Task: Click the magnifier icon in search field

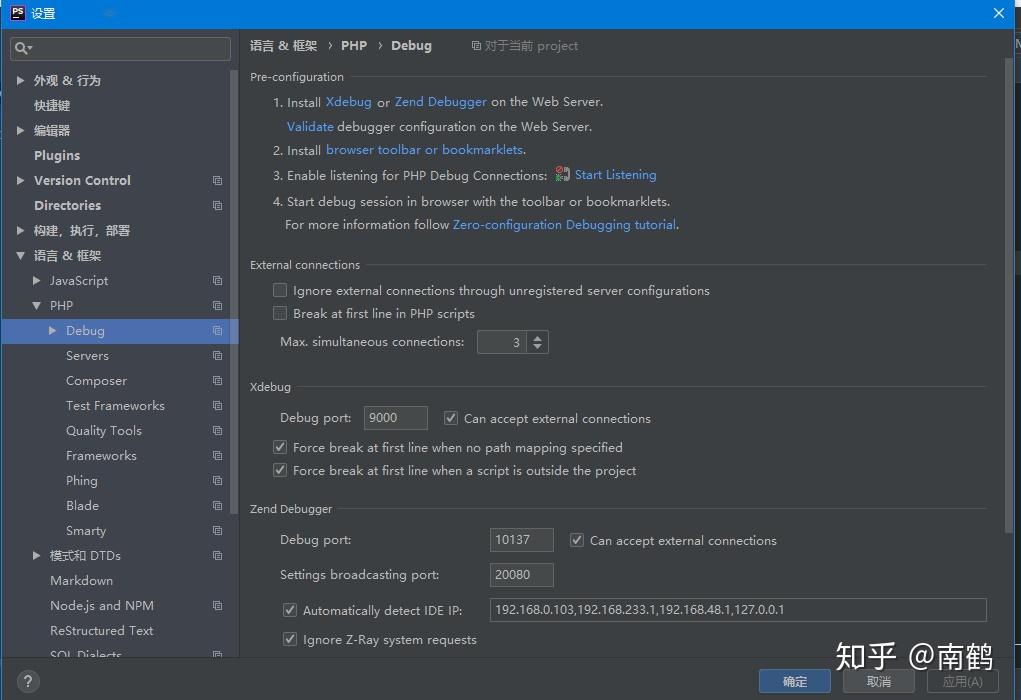Action: (x=18, y=48)
